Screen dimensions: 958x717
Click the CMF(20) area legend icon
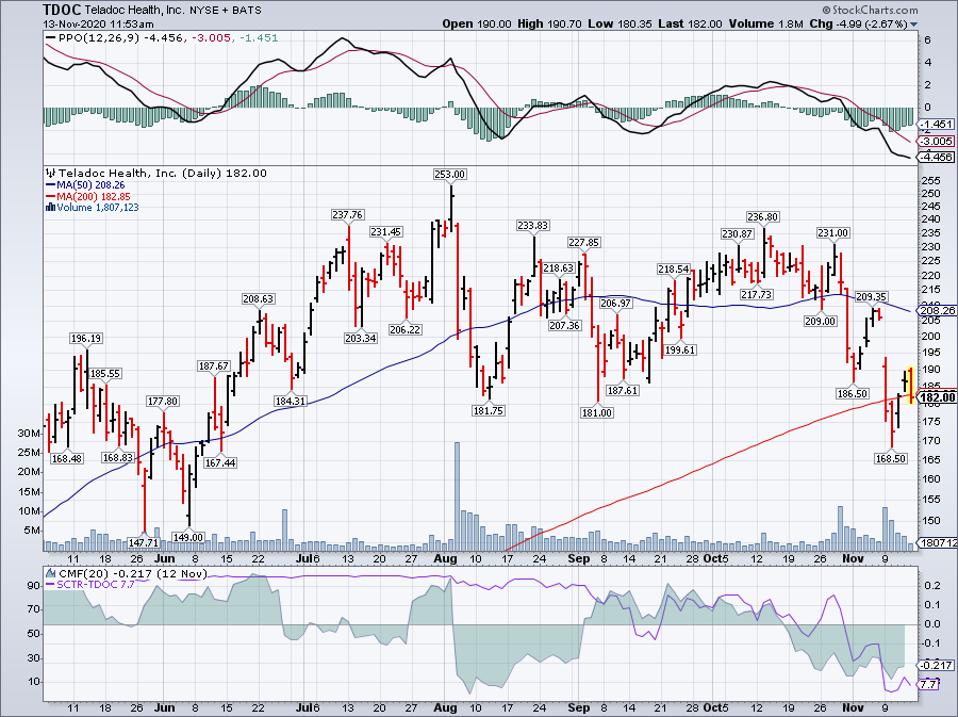(50, 574)
